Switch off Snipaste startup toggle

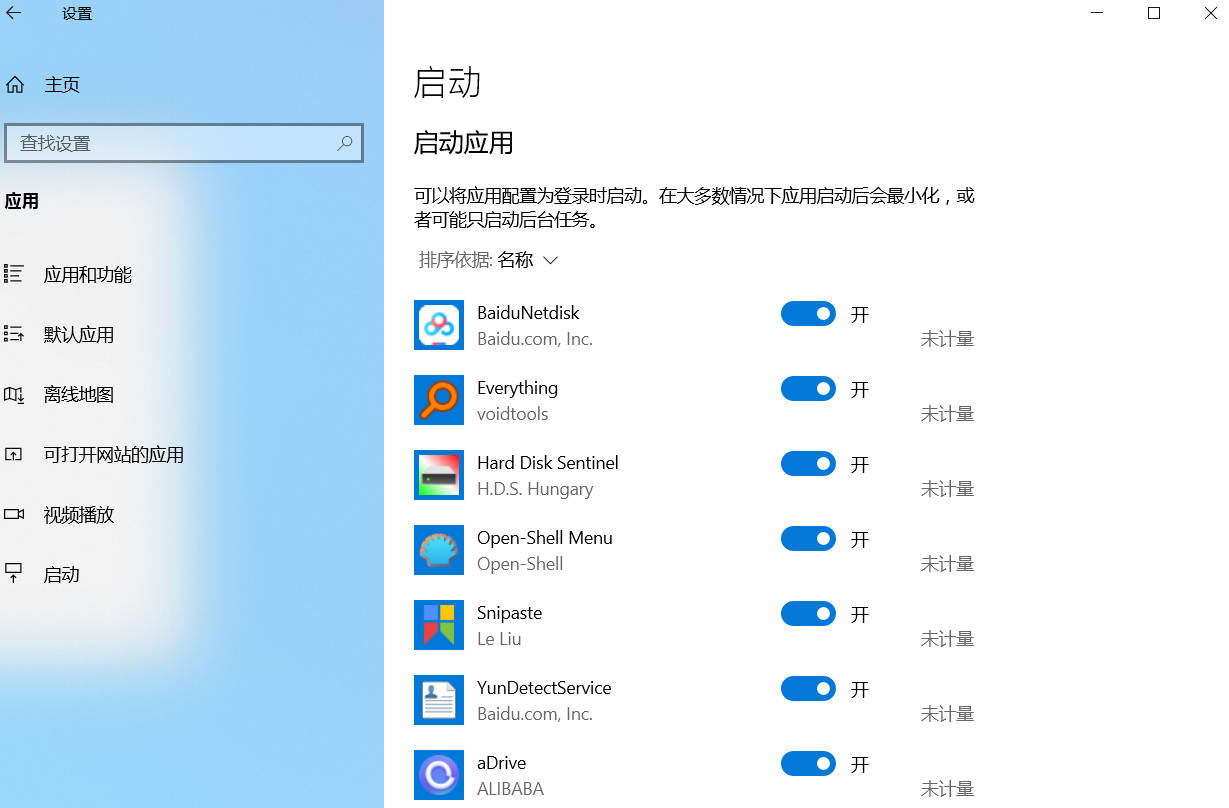click(x=808, y=614)
